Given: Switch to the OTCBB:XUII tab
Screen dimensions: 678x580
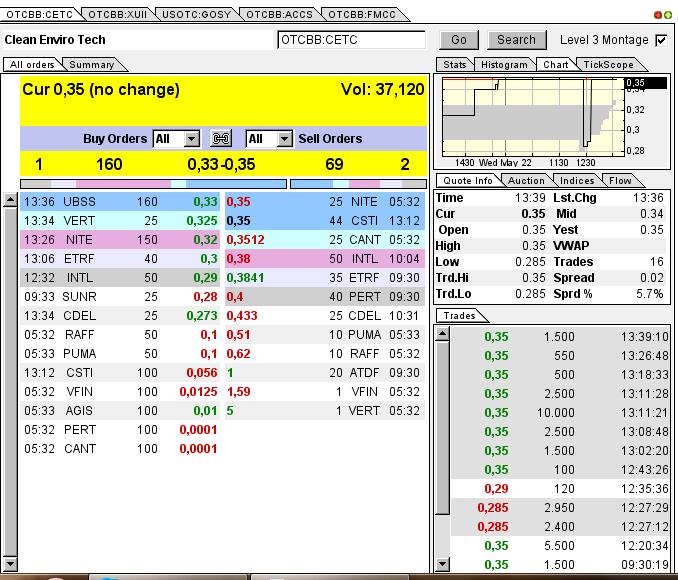Looking at the screenshot, I should click(117, 15).
